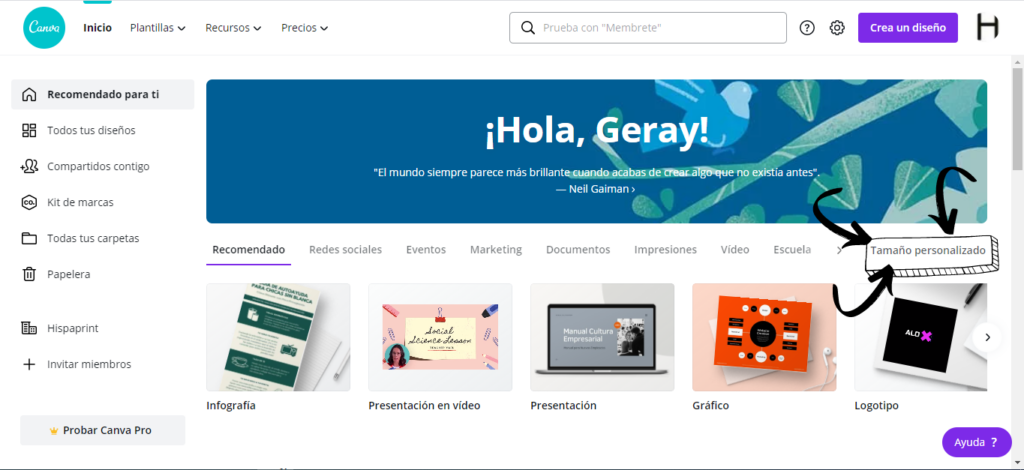Viewport: 1024px width, 470px height.
Task: Click Probar Canva Pro button
Action: [x=103, y=431]
